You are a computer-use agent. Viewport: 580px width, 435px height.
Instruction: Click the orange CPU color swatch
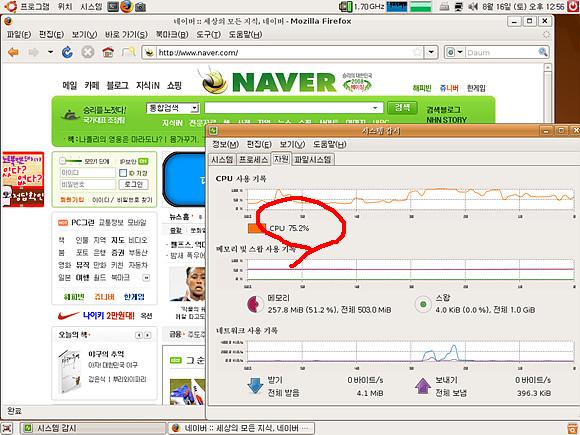(x=257, y=228)
